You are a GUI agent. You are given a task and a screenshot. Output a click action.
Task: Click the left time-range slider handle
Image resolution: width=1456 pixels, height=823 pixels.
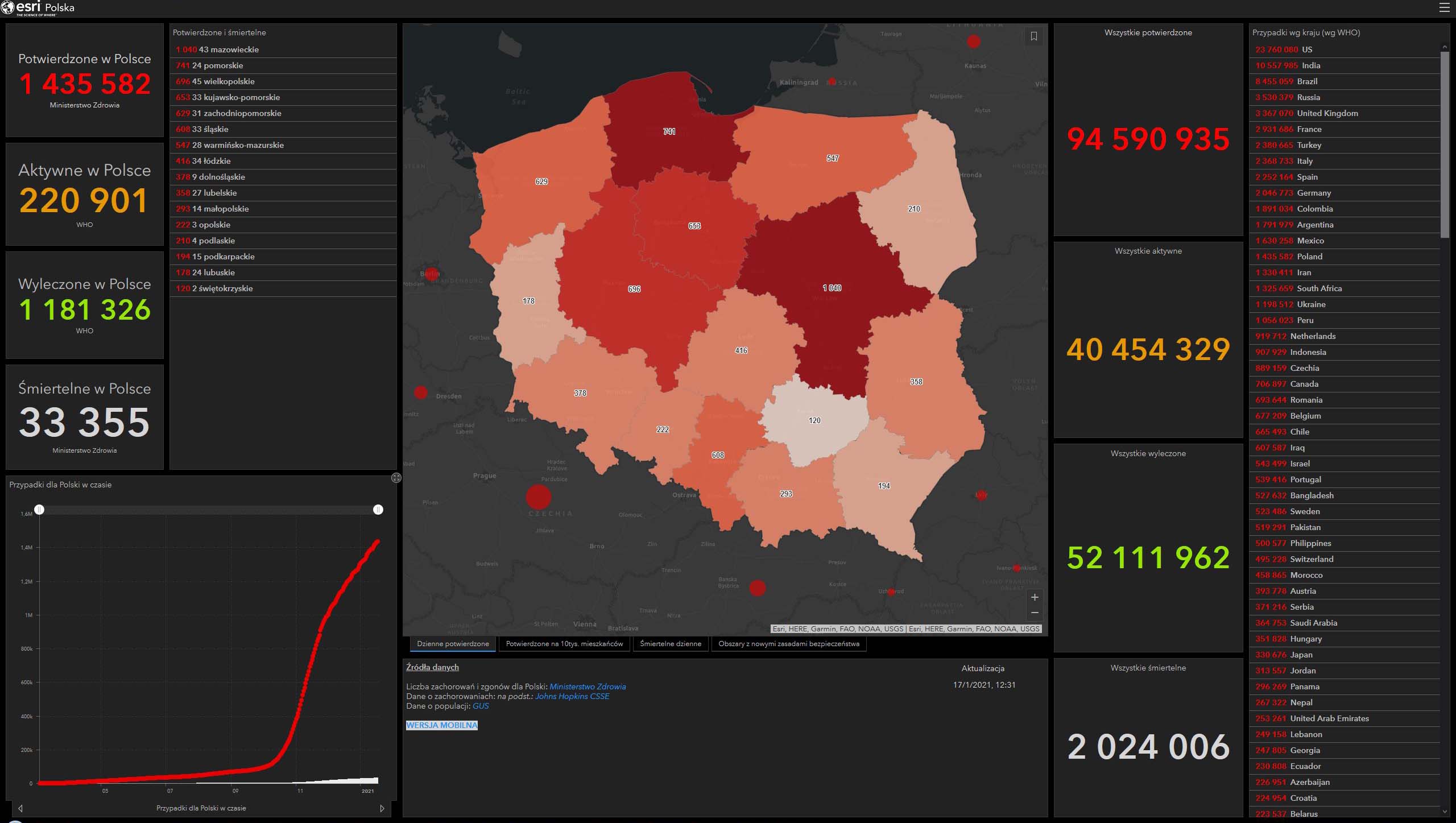[39, 510]
